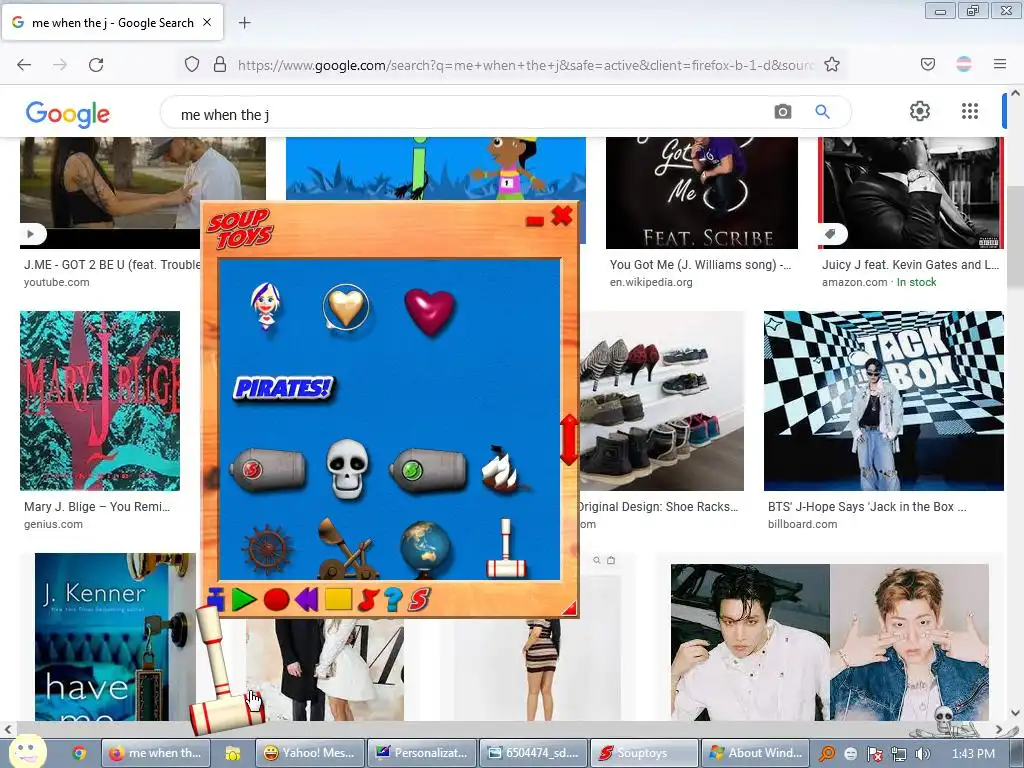Open the Juicy J feat. Kevin Gates result
1024x768 pixels.
910,264
